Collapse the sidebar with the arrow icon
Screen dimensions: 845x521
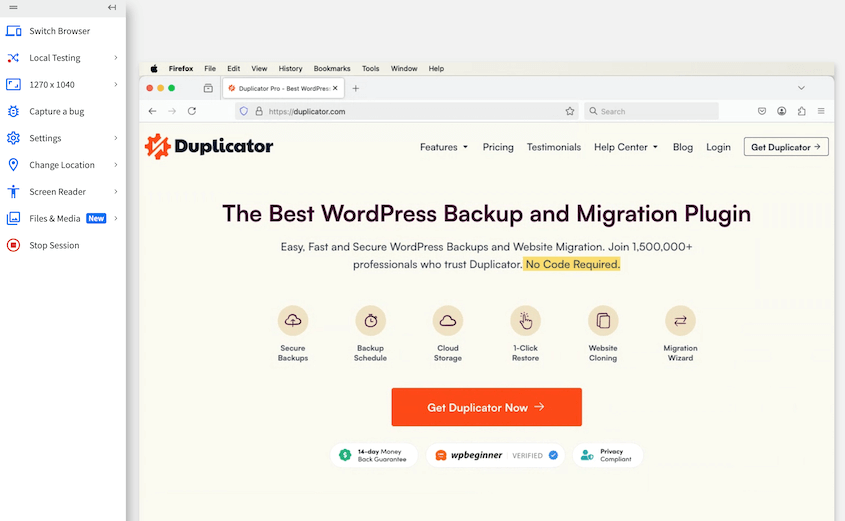point(112,8)
